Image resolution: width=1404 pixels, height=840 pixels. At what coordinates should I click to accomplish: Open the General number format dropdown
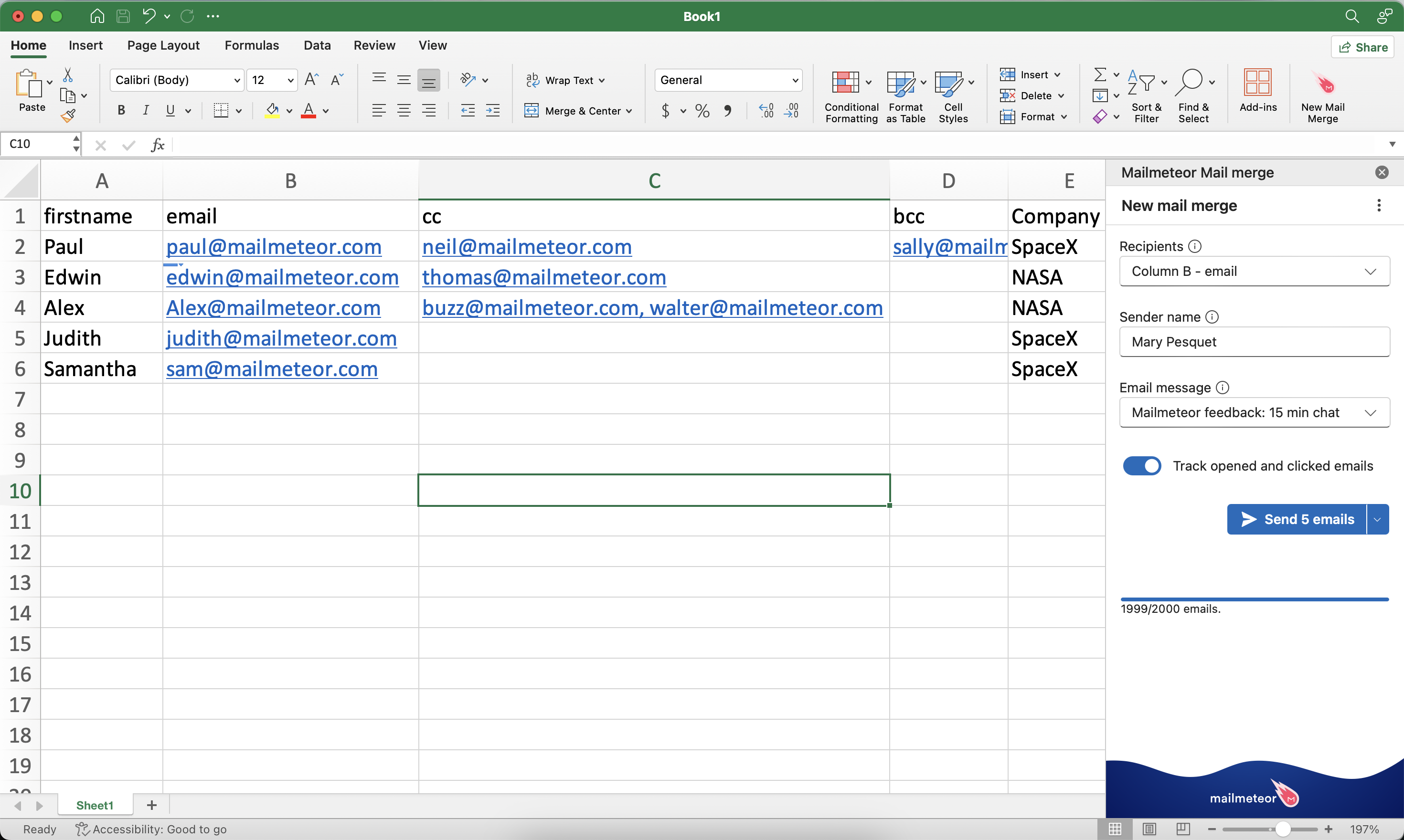point(795,80)
